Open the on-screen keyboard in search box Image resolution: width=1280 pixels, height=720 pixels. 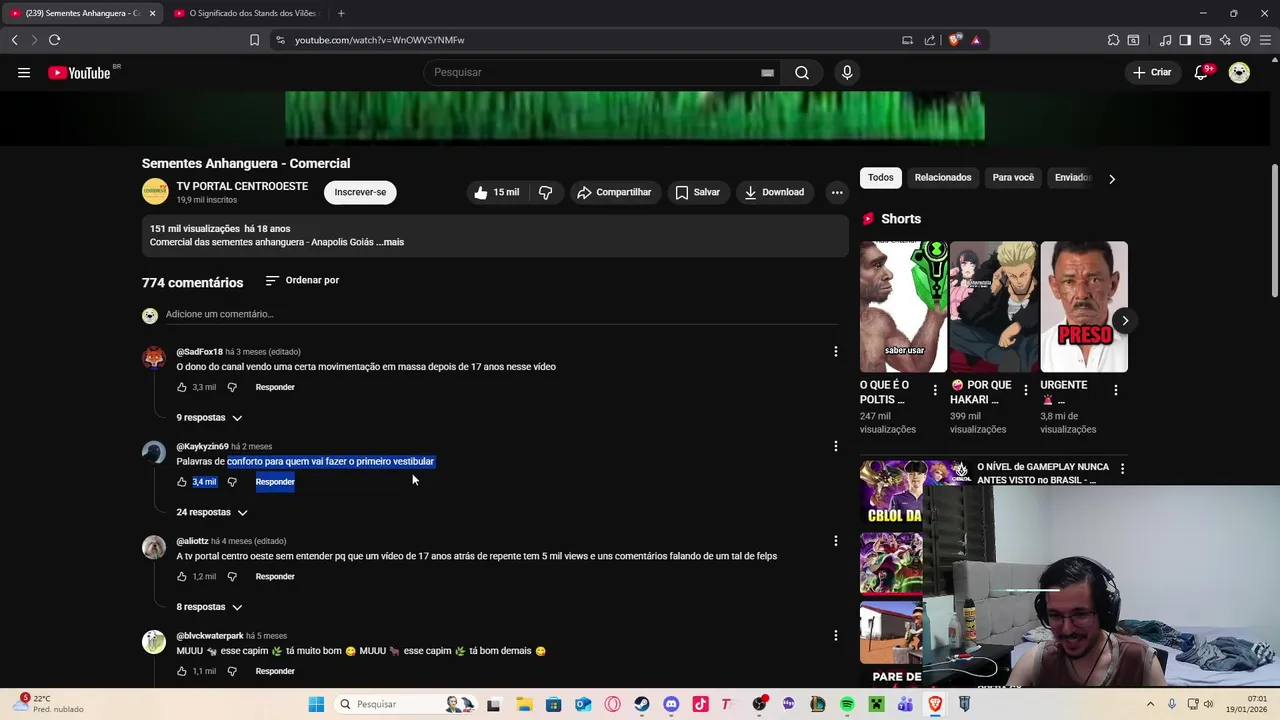(767, 72)
